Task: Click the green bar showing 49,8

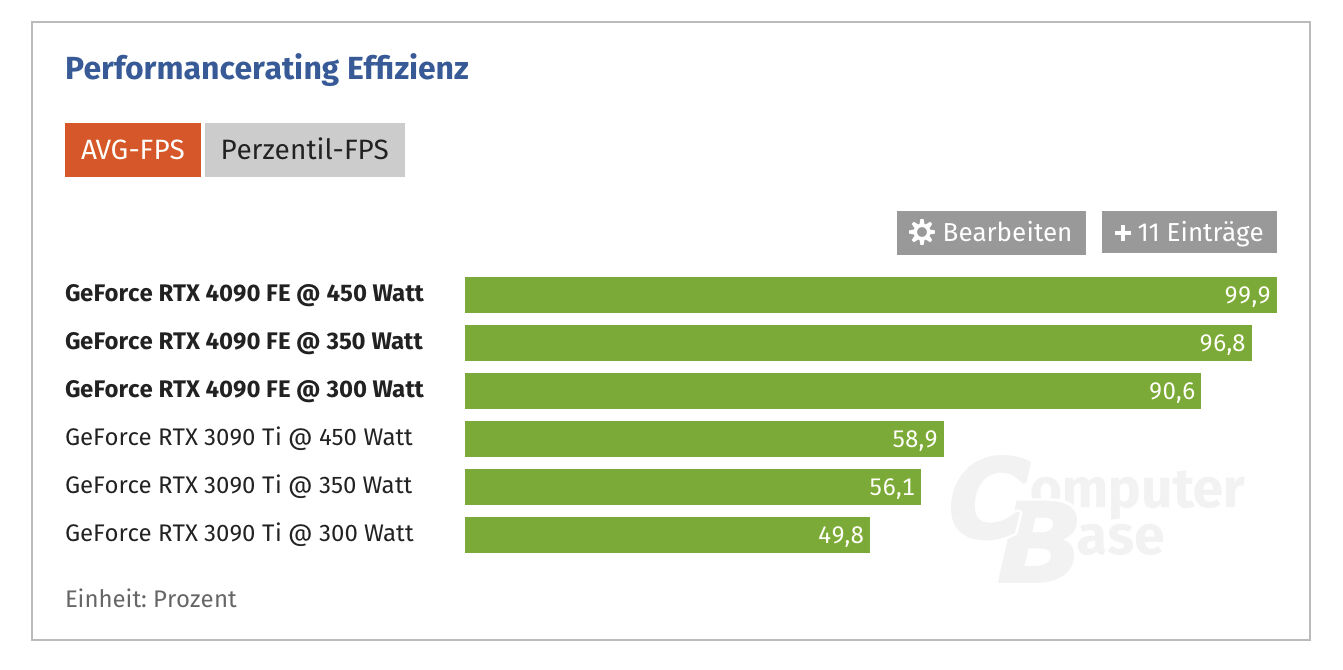Action: click(667, 535)
